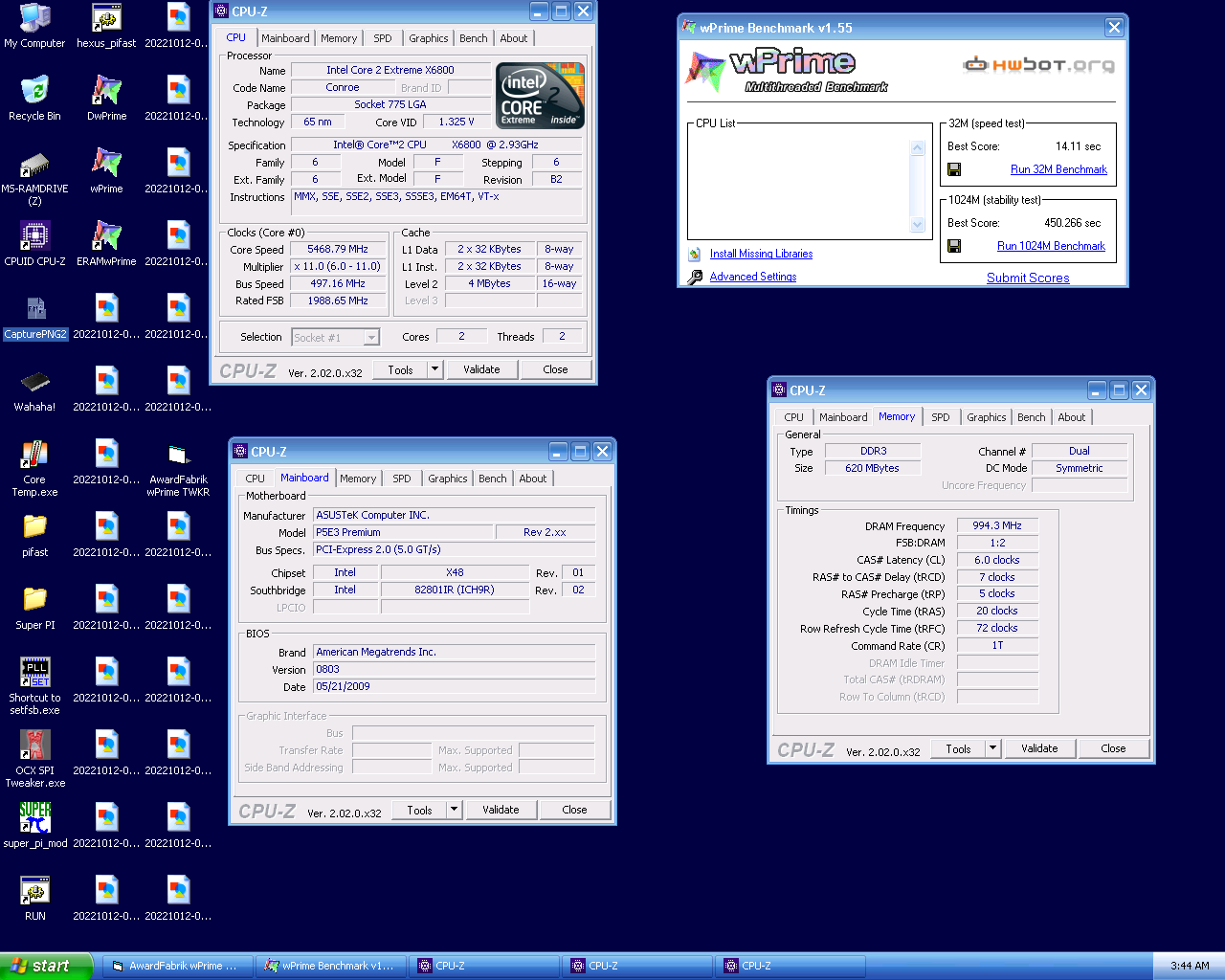Open About tab in Memory CPU-Z window

click(x=1072, y=417)
